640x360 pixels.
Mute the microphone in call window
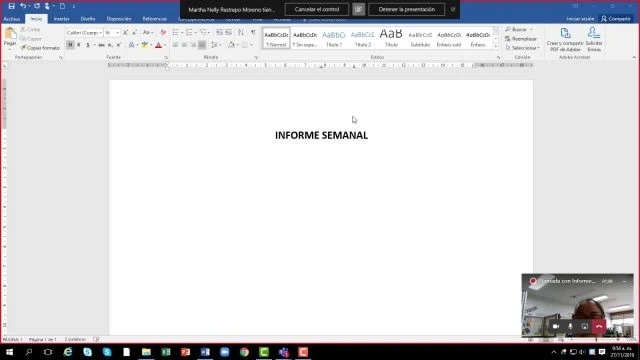570,327
